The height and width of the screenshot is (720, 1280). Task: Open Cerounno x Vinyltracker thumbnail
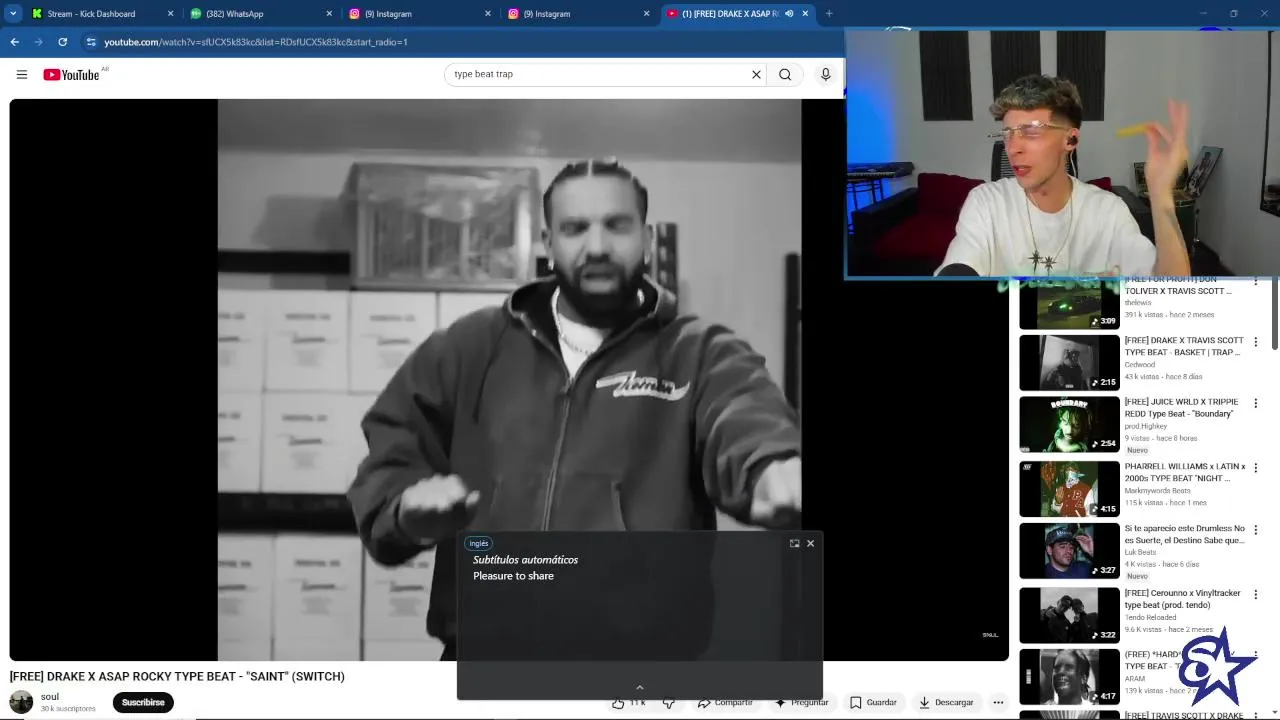1069,615
